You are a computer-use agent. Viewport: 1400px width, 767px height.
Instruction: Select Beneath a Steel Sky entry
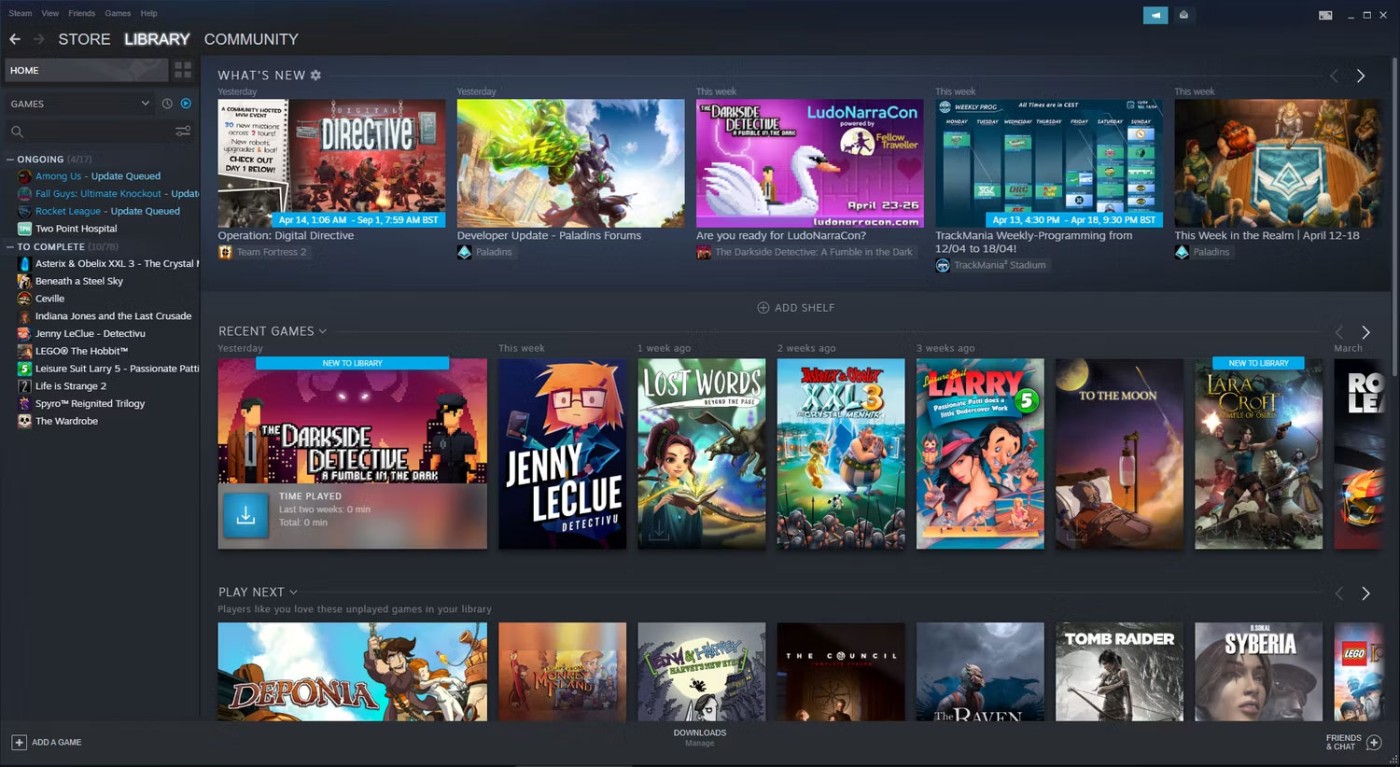pyautogui.click(x=79, y=281)
